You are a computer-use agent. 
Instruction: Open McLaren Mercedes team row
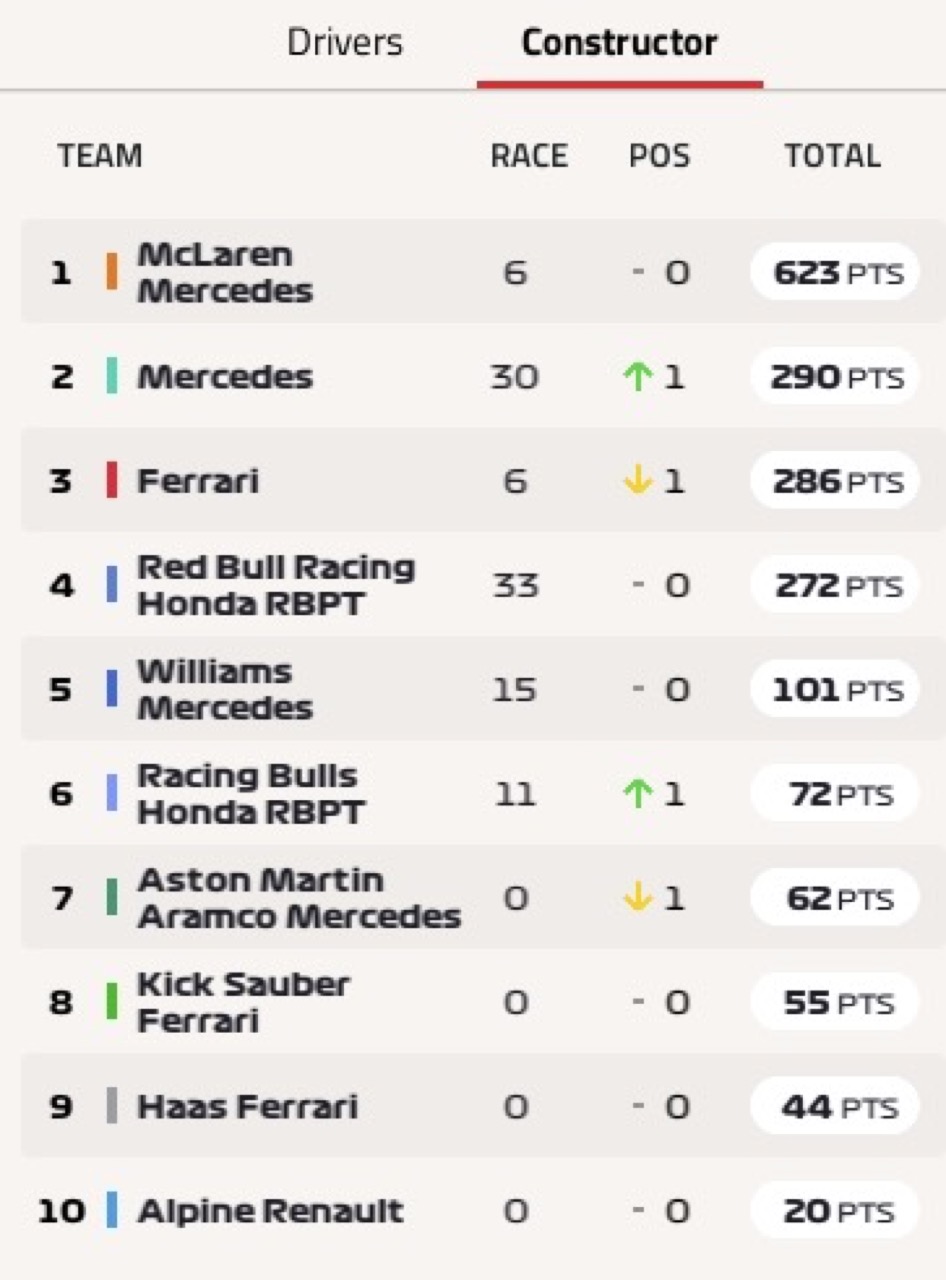(x=482, y=272)
